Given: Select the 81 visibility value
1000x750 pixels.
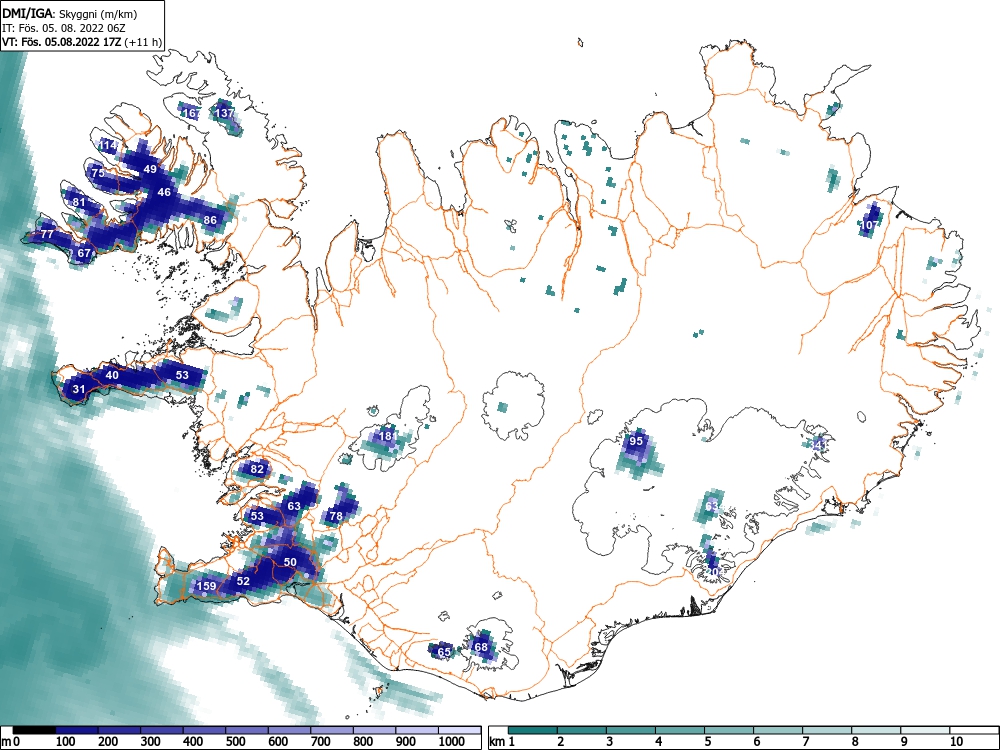Looking at the screenshot, I should tap(79, 202).
